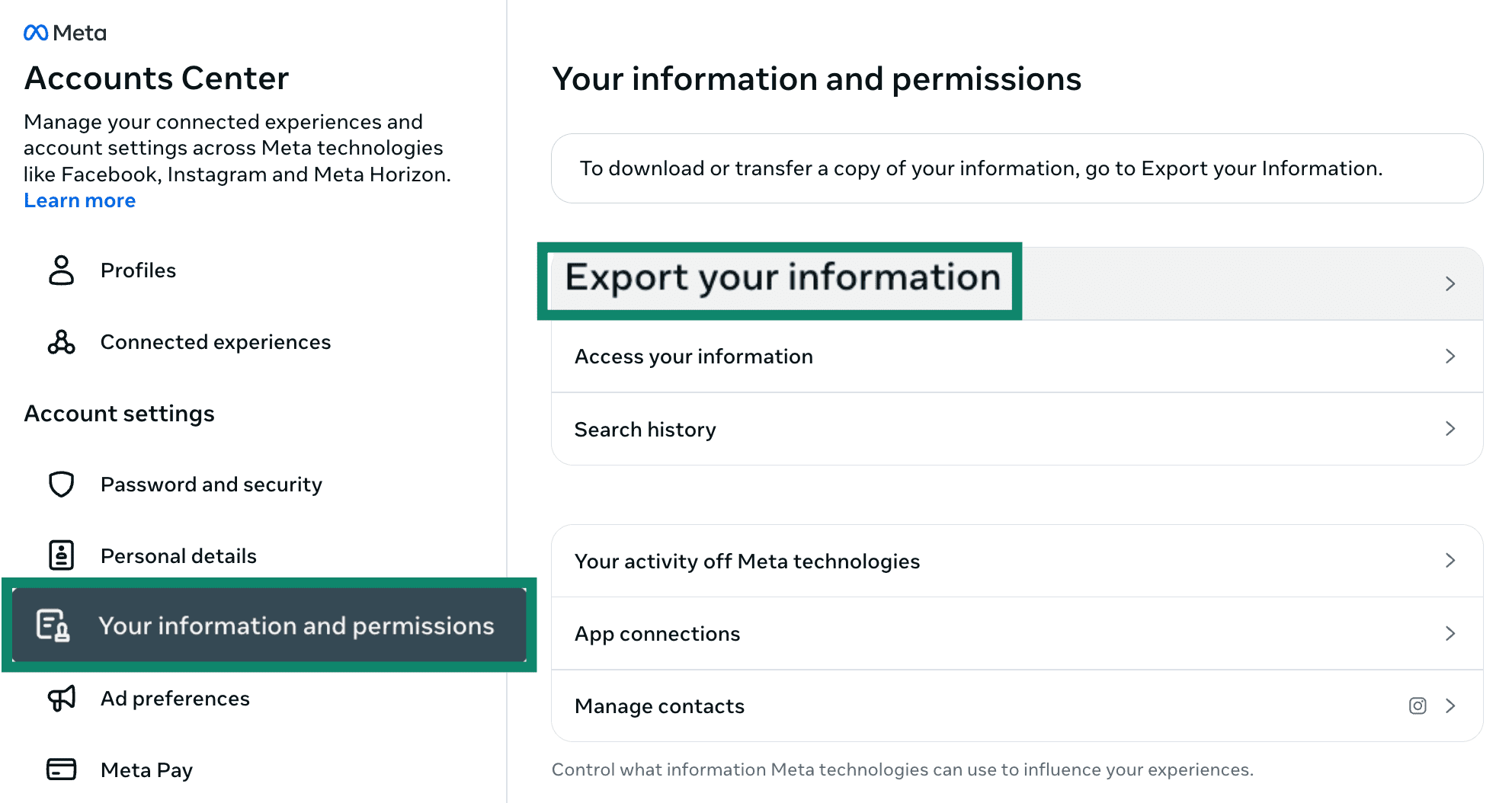Click the Meta infinity logo
1512x803 pixels.
36,33
